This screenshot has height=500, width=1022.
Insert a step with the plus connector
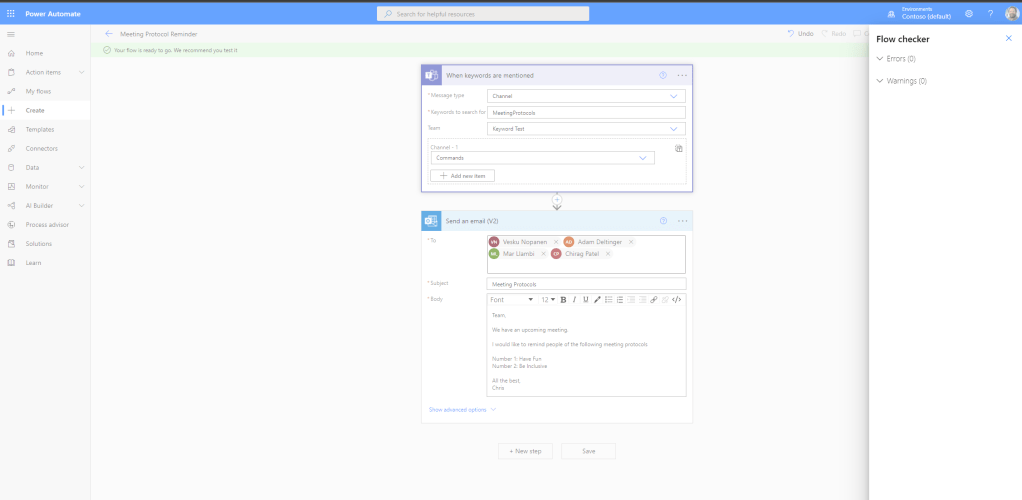(557, 199)
